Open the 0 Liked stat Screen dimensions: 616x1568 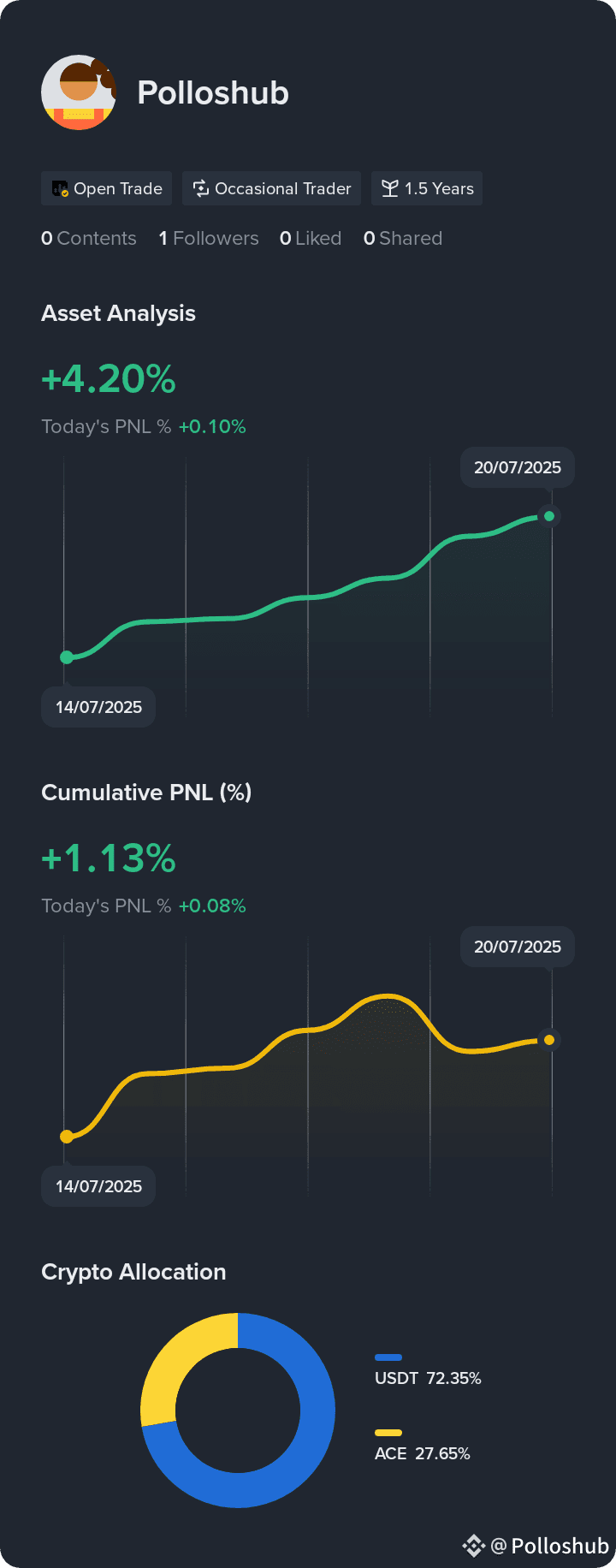point(311,238)
